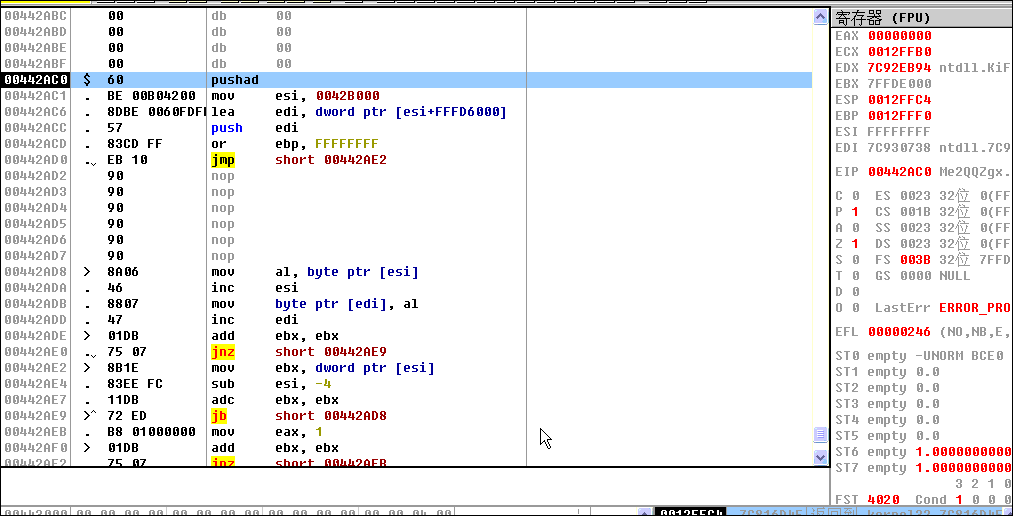Viewport: 1013px width, 516px height.
Task: Click address 00442ABC in the address column
Action: [x=36, y=15]
